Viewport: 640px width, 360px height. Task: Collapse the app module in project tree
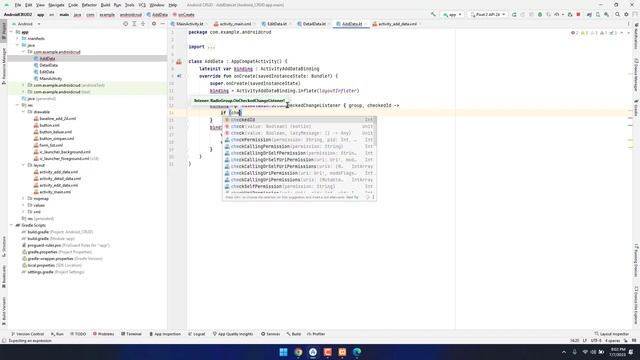pos(12,32)
